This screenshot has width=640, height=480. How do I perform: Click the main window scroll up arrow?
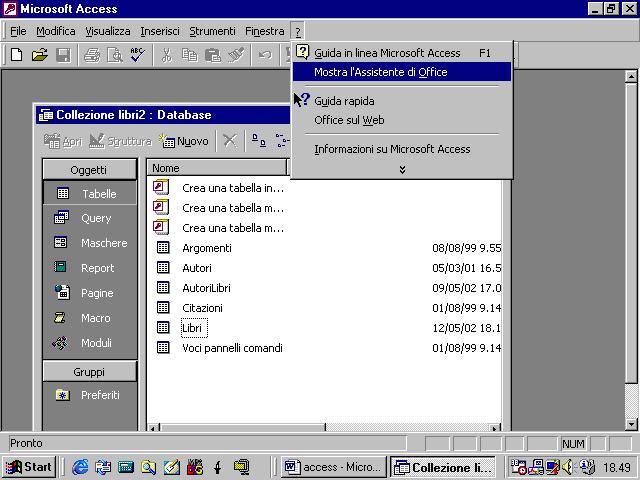click(631, 77)
